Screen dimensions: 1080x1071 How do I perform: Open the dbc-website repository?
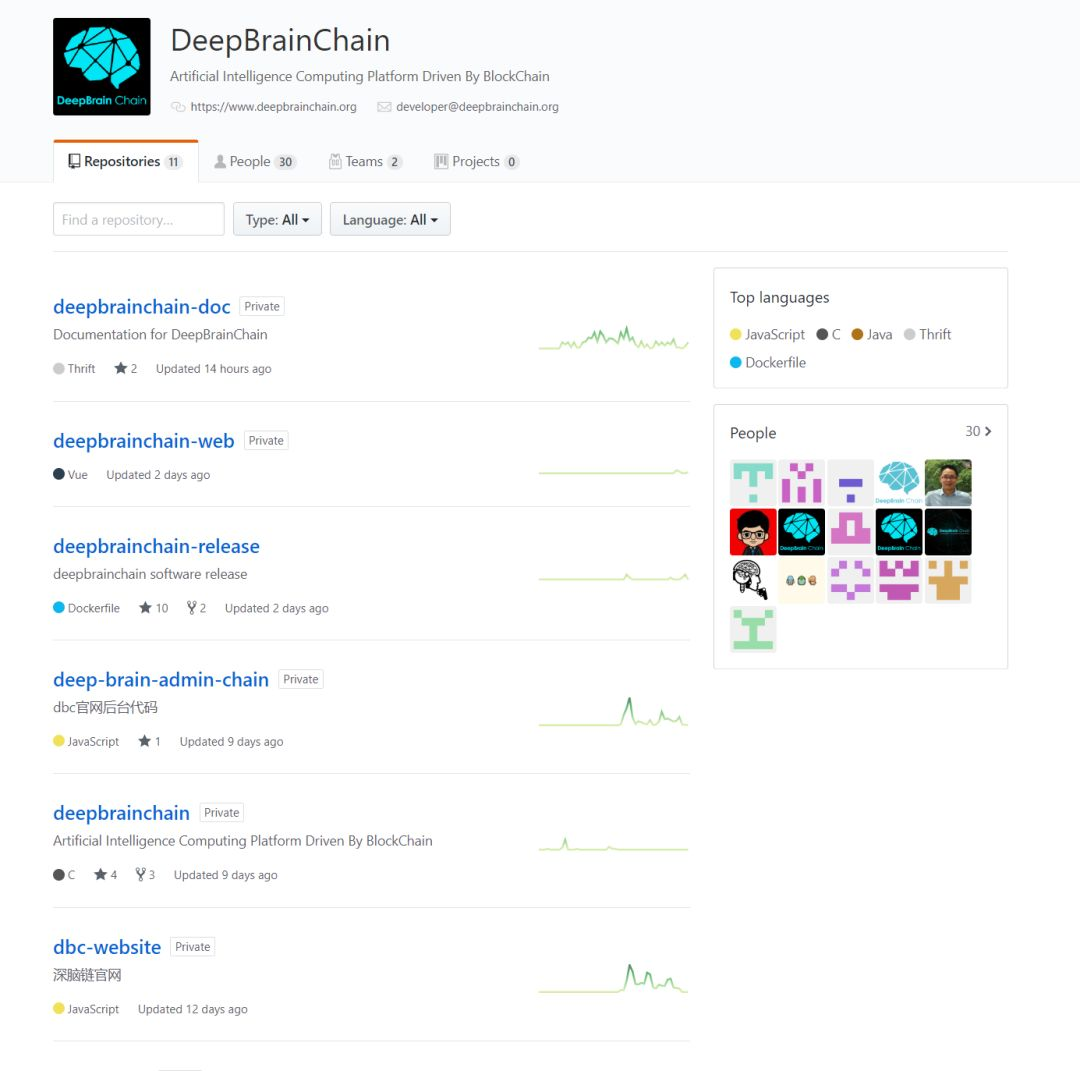click(x=107, y=947)
